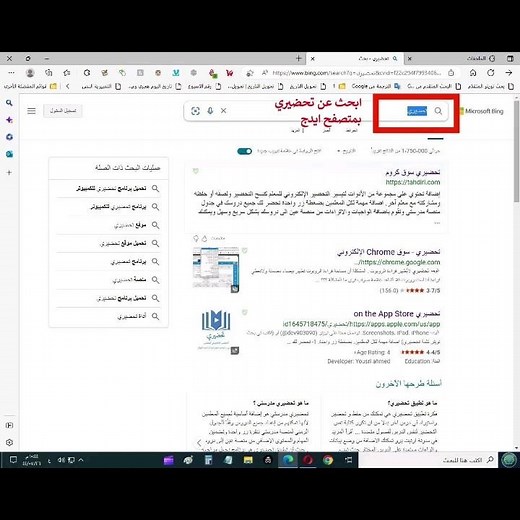Open the Google Translate bookmark
The height and width of the screenshot is (520, 520).
coord(375,86)
